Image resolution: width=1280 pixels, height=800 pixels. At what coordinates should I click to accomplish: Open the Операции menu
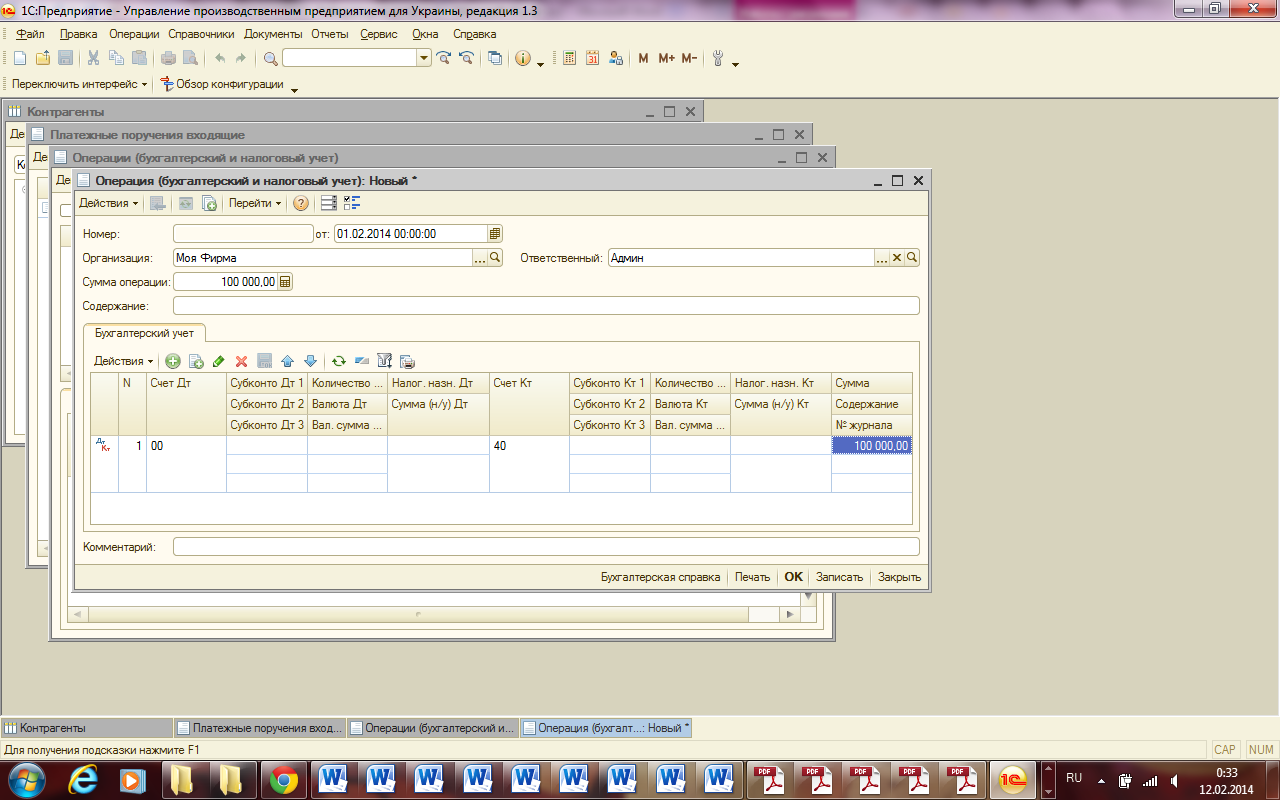135,34
